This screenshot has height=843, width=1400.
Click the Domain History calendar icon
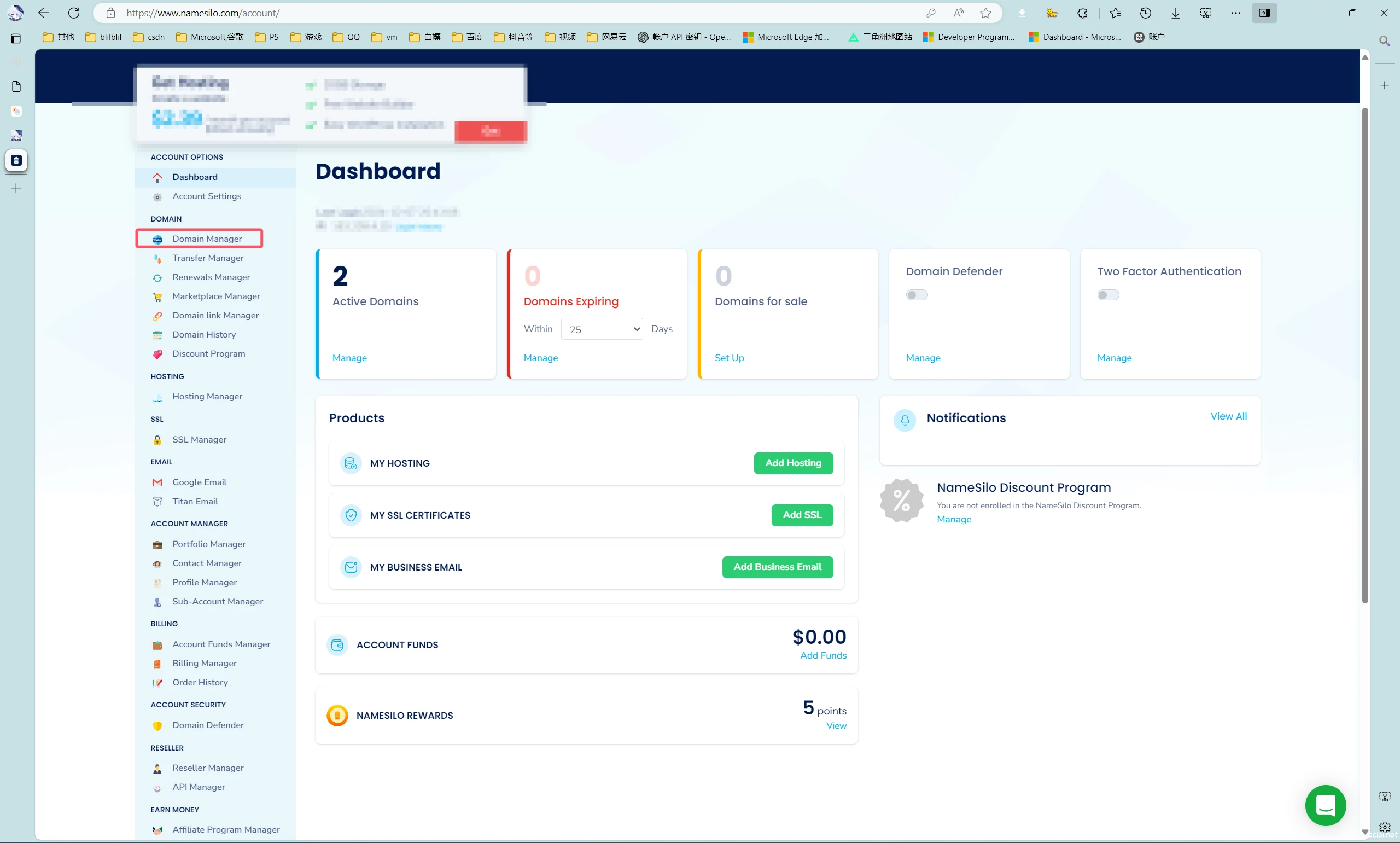click(157, 335)
